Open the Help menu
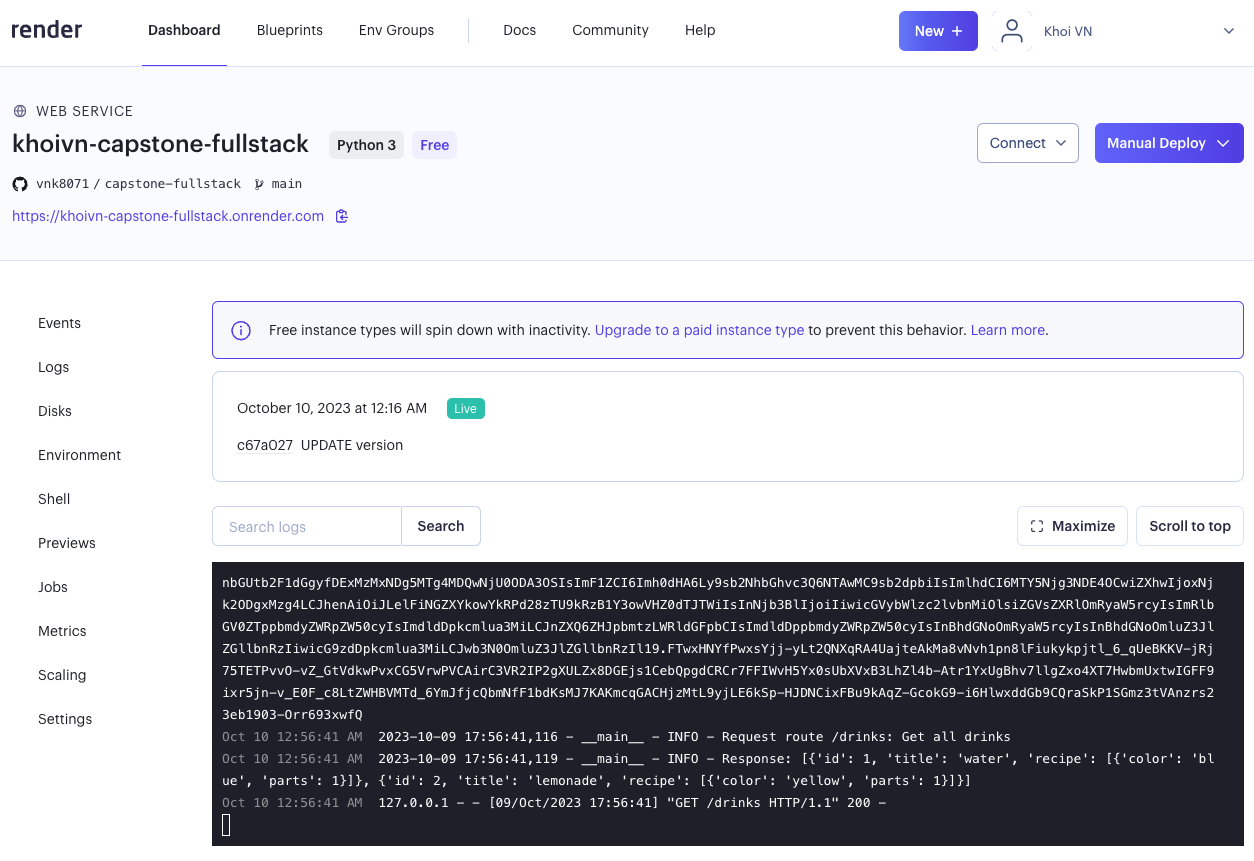This screenshot has width=1254, height=861. click(700, 30)
